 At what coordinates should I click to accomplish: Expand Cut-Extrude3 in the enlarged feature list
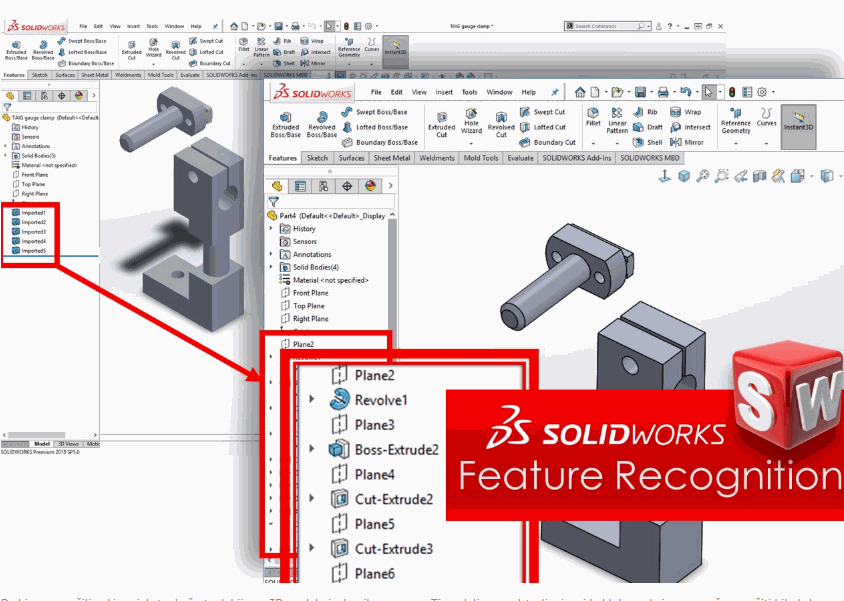coord(312,548)
